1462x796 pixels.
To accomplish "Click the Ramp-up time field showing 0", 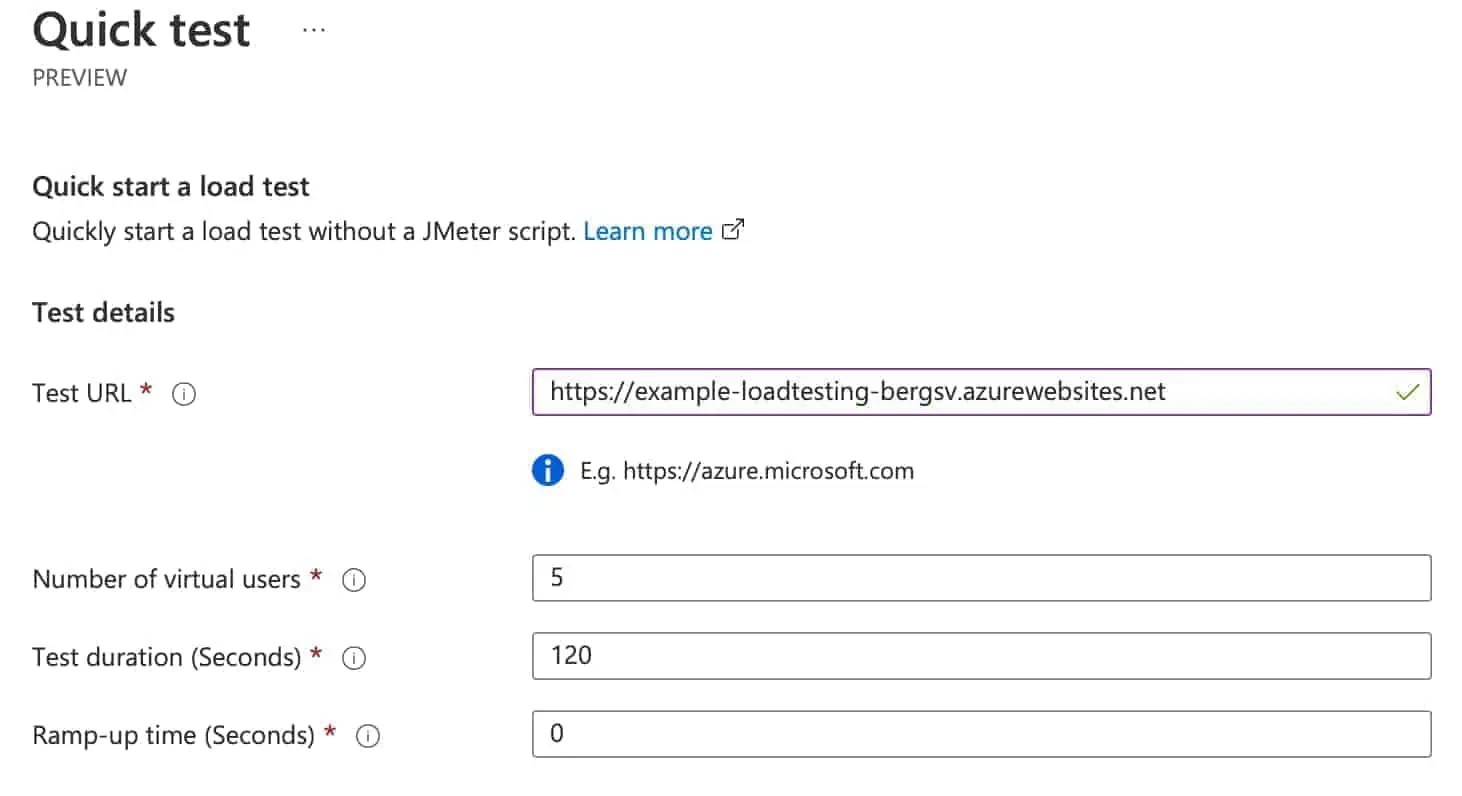I will pos(980,734).
